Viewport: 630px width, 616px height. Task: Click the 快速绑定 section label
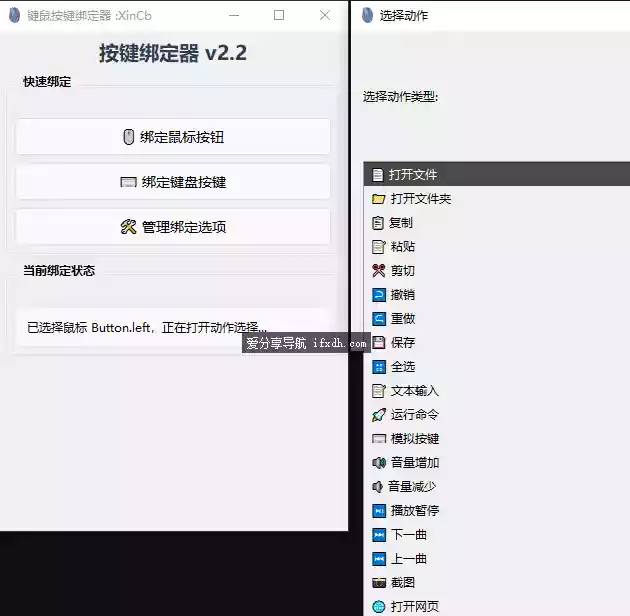[x=47, y=82]
